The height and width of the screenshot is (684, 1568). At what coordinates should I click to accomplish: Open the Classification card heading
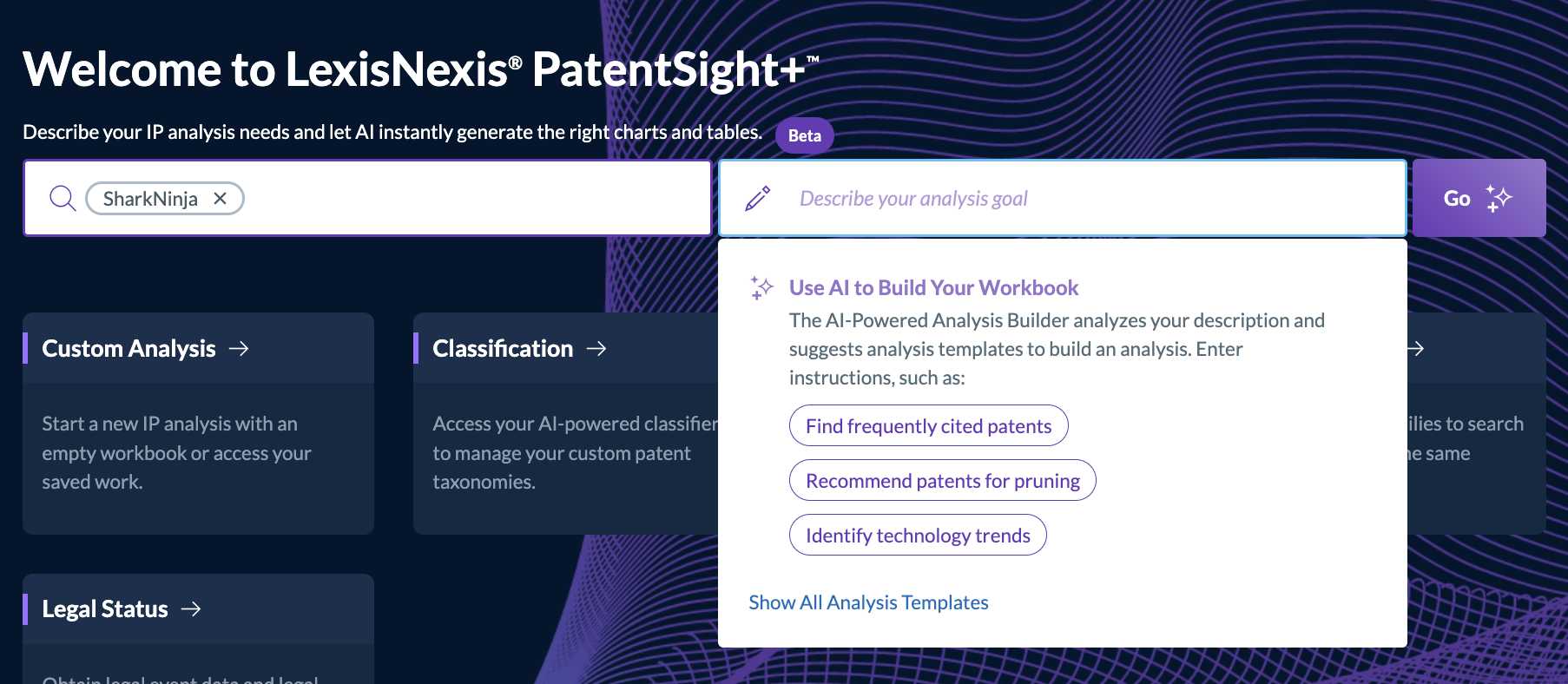point(503,348)
